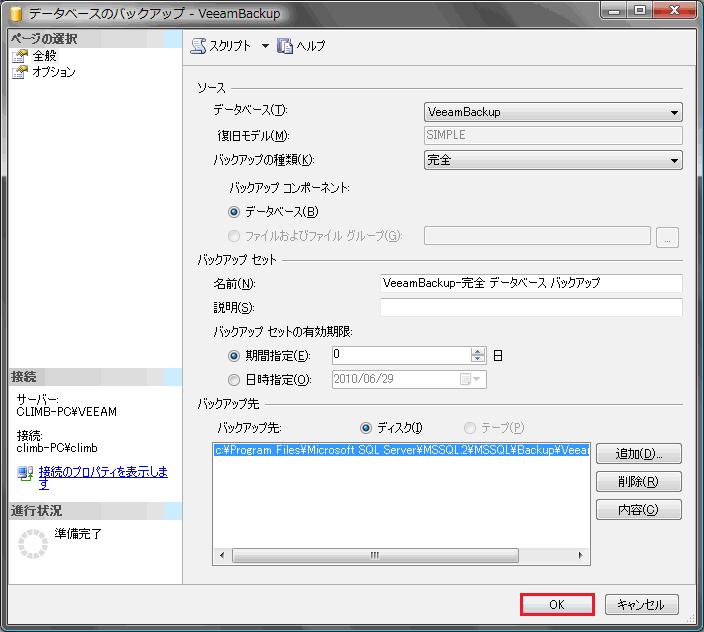Image resolution: width=704 pixels, height=632 pixels.
Task: Click the connection properties computer icon
Action: tap(25, 473)
